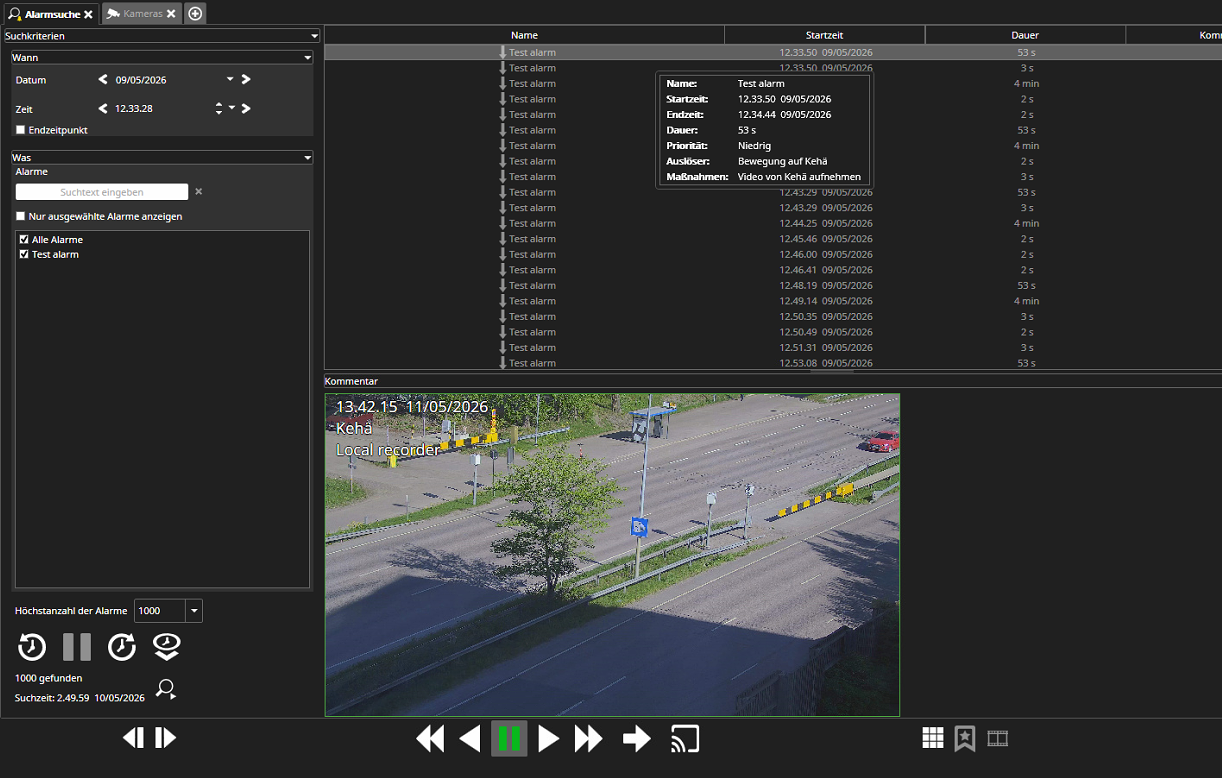This screenshot has width=1222, height=778.
Task: Click the Suchtext eingeben field
Action: coord(102,192)
